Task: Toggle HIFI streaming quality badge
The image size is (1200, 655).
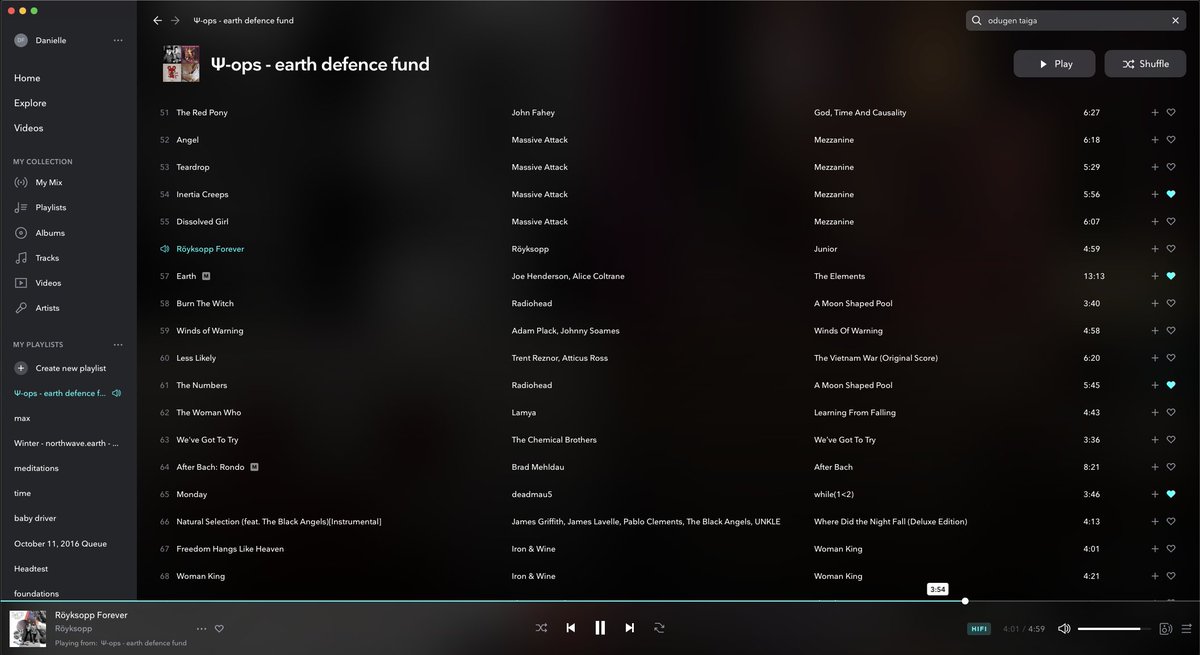Action: 979,629
